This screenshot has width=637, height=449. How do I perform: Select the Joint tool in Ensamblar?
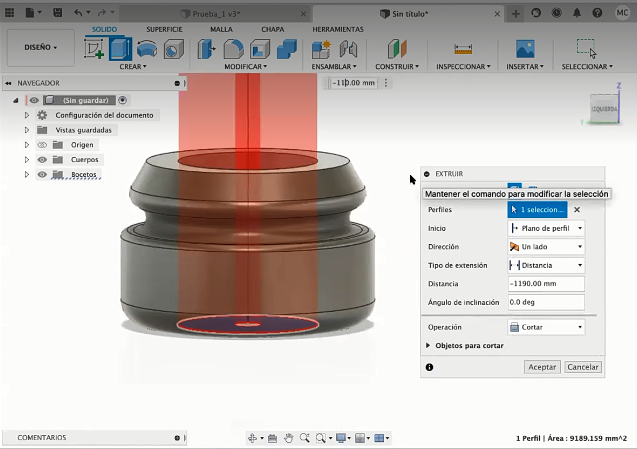(348, 49)
